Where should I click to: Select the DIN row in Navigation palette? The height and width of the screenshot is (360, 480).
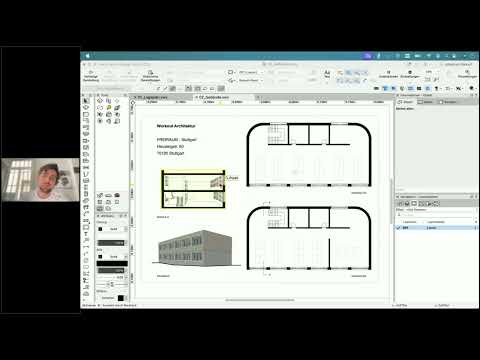point(437,228)
